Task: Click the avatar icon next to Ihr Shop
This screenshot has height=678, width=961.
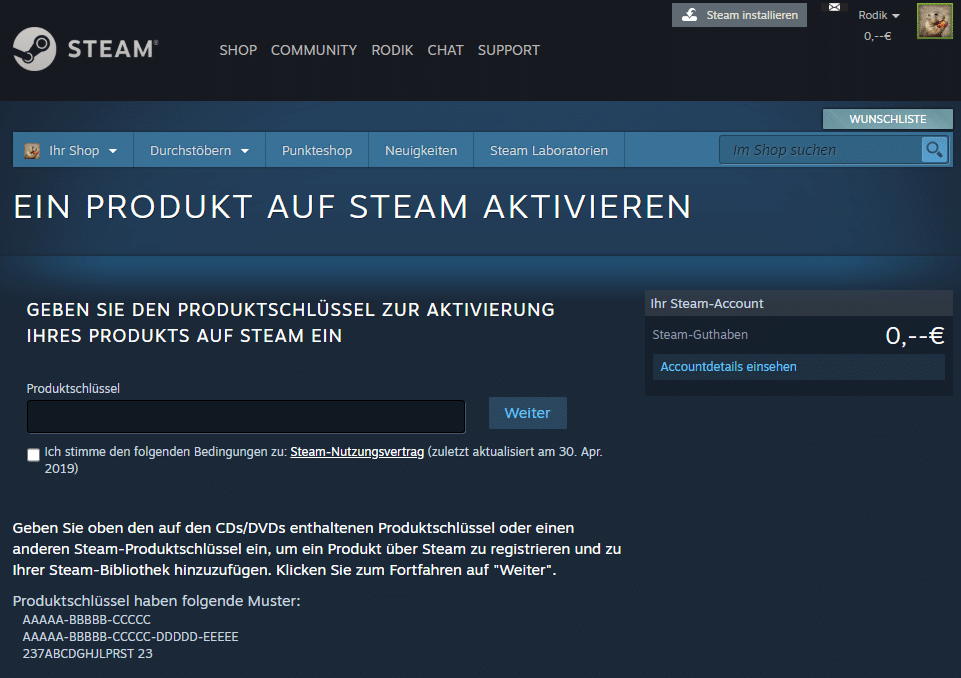Action: tap(29, 150)
